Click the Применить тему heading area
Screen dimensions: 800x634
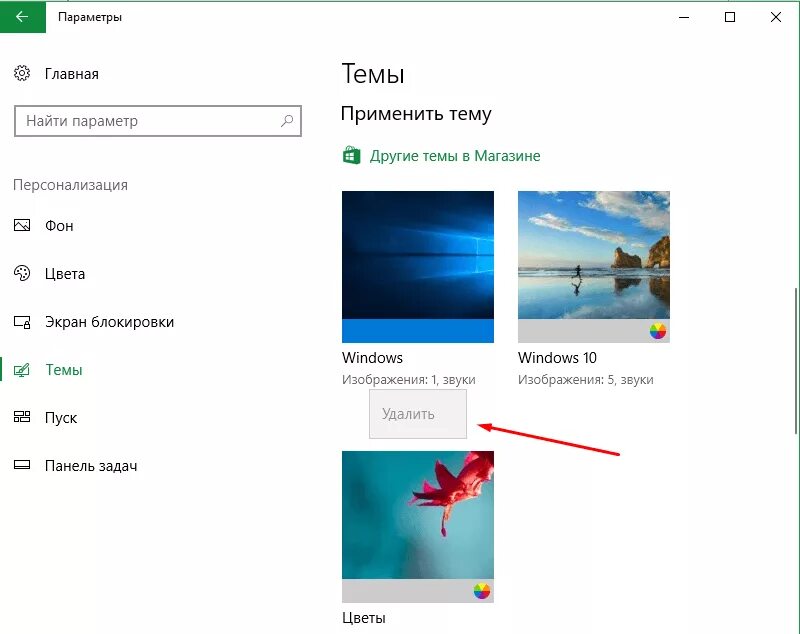pyautogui.click(x=417, y=114)
